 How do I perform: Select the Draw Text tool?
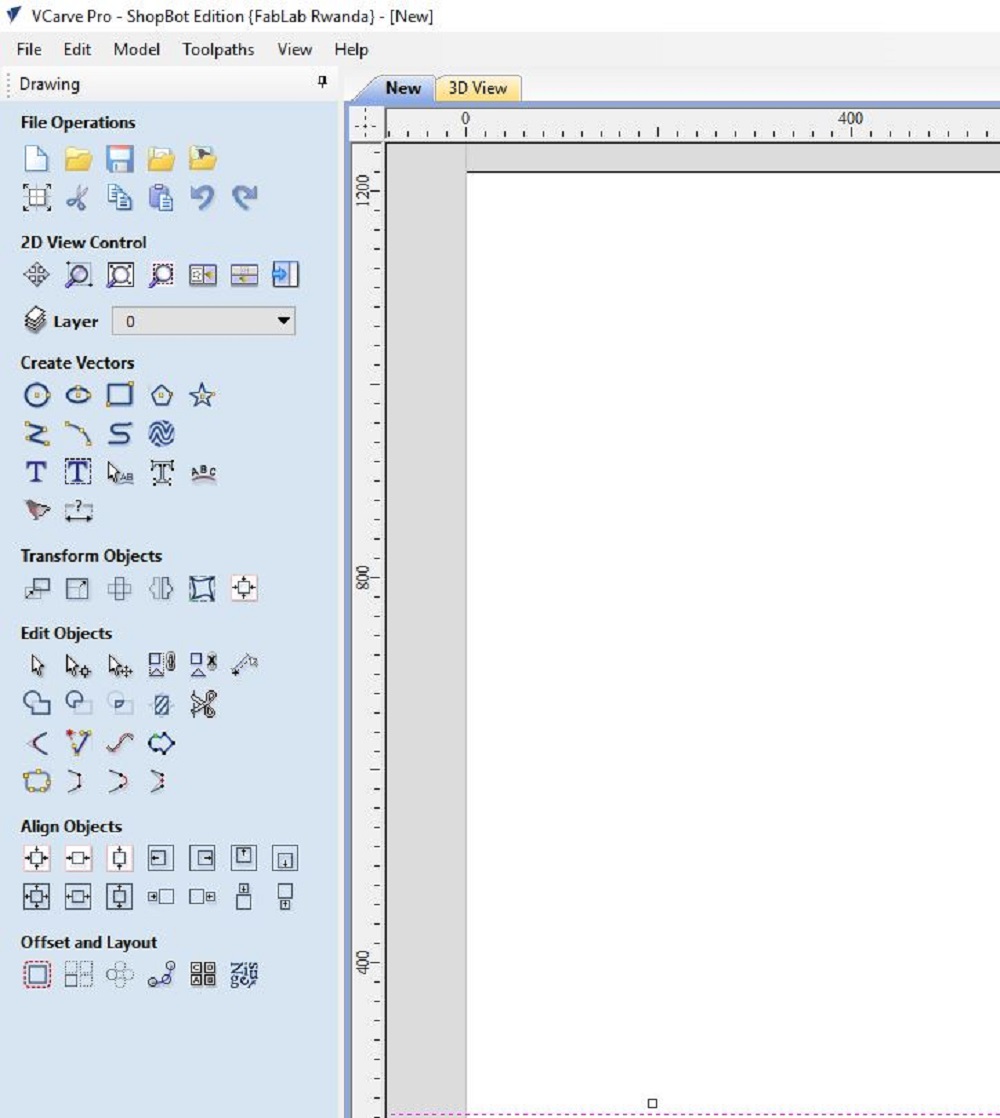coord(36,472)
